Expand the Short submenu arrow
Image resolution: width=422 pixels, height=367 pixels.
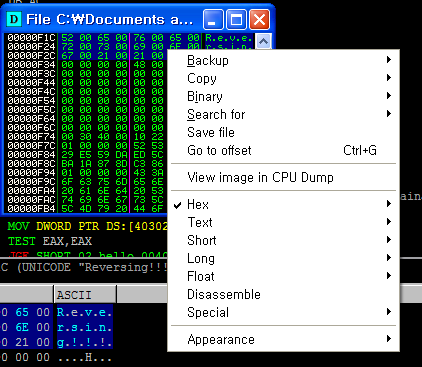click(389, 240)
